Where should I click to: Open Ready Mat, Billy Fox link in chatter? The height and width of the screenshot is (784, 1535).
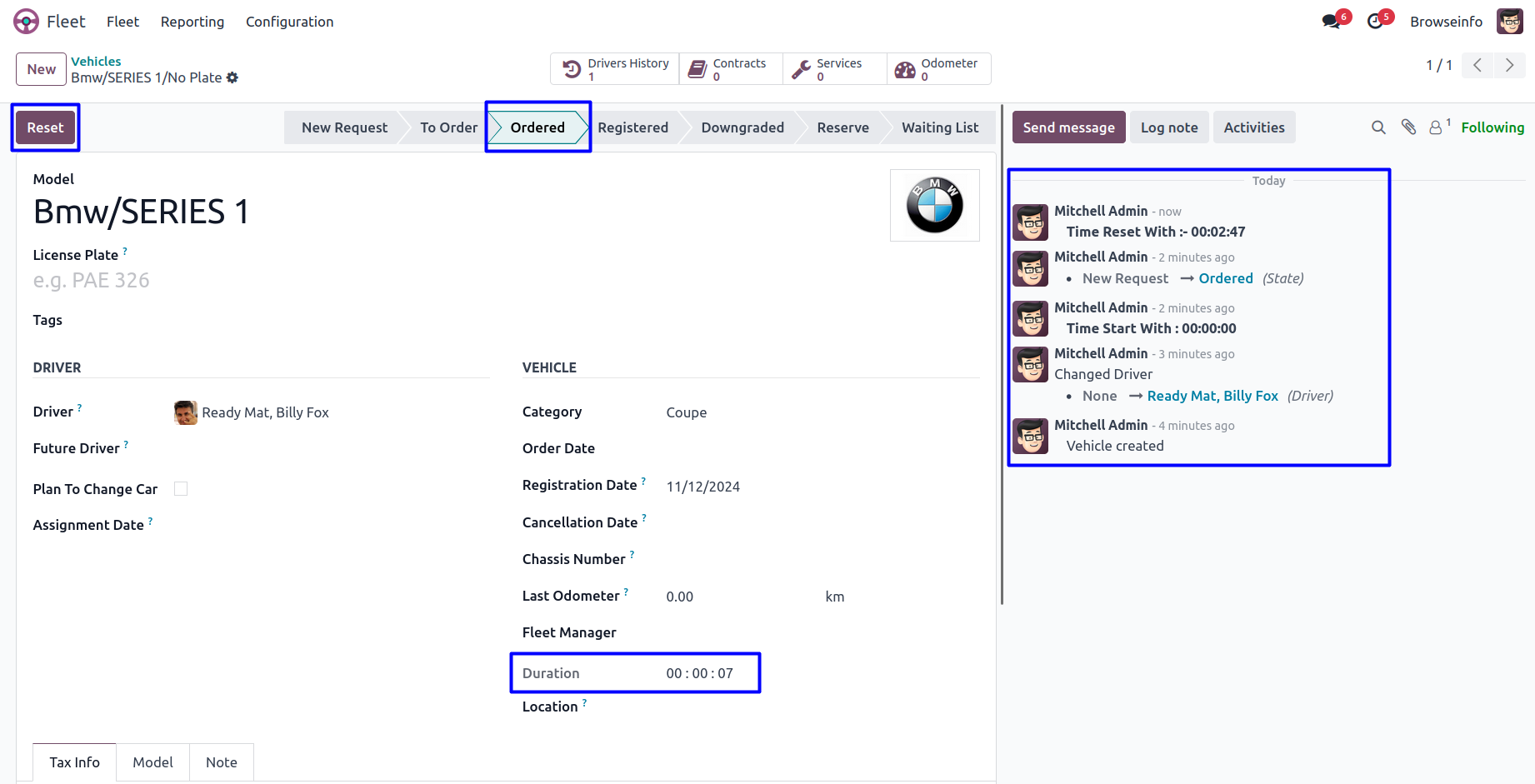click(x=1212, y=396)
